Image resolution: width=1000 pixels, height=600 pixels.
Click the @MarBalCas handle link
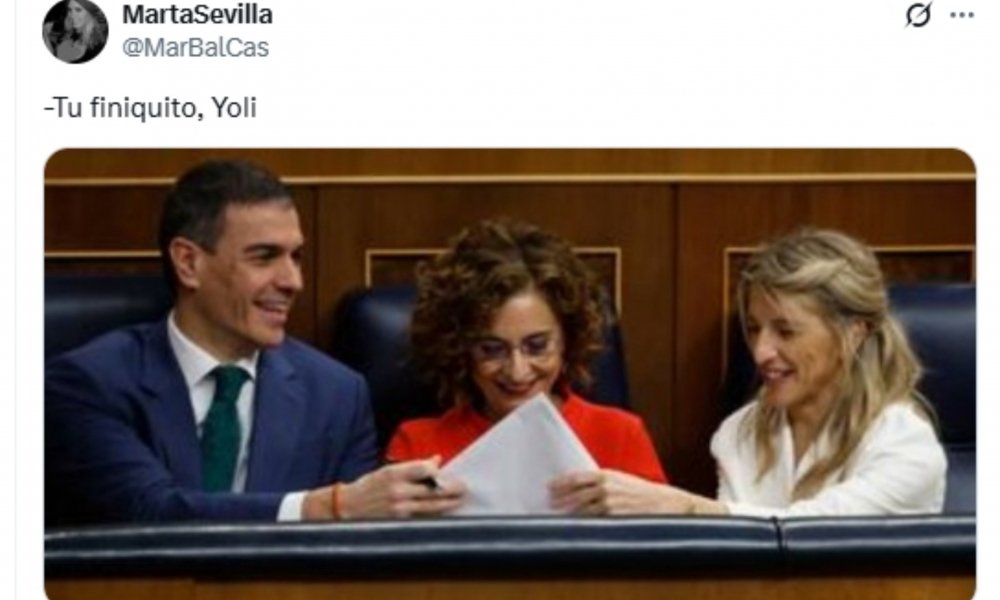[195, 48]
